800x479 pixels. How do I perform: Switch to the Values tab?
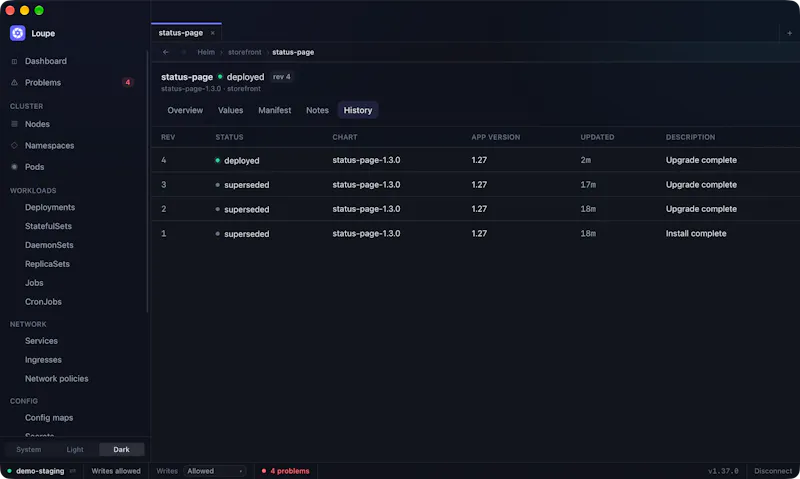tap(231, 110)
